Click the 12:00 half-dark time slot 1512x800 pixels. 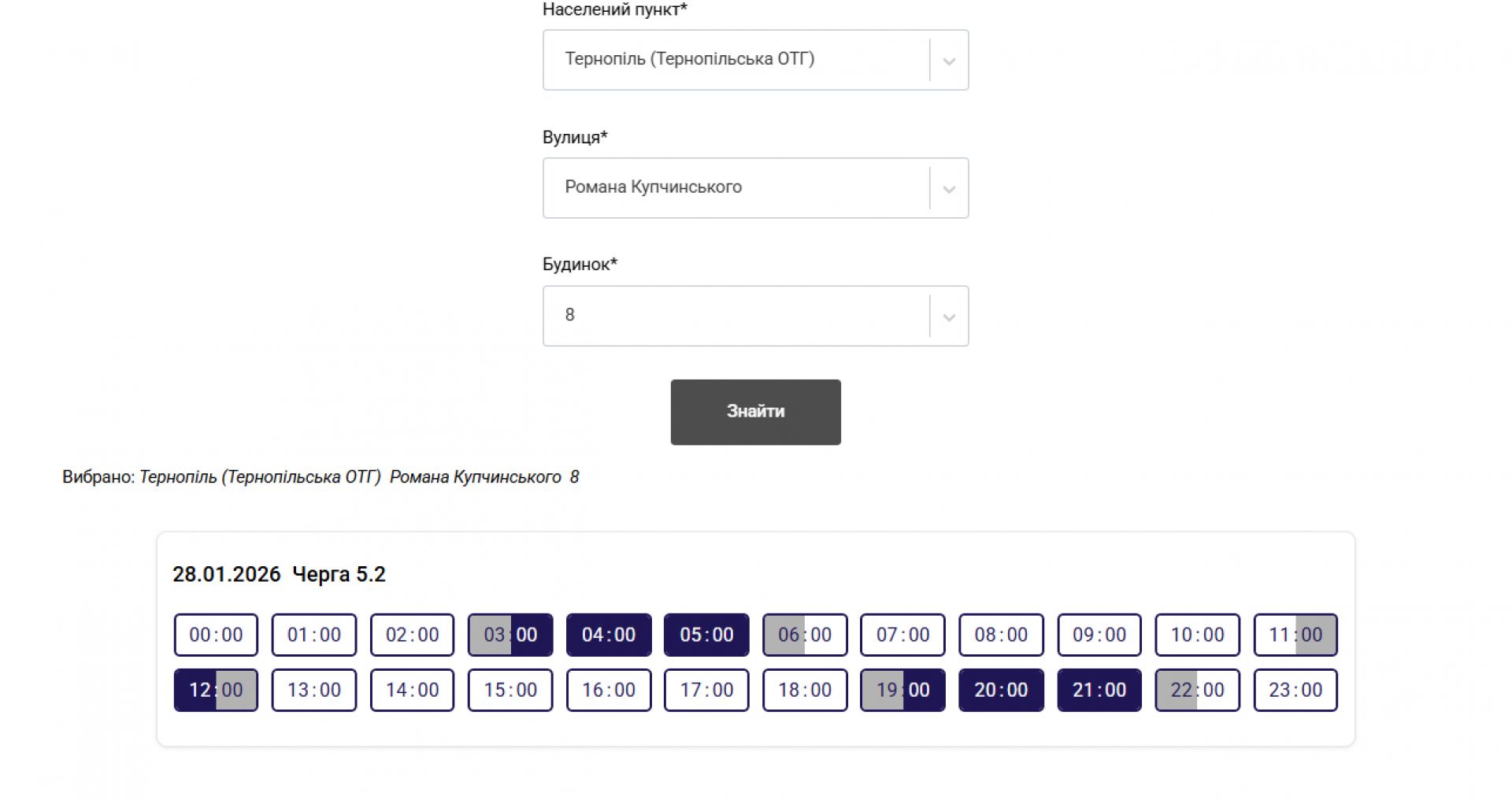click(x=216, y=691)
